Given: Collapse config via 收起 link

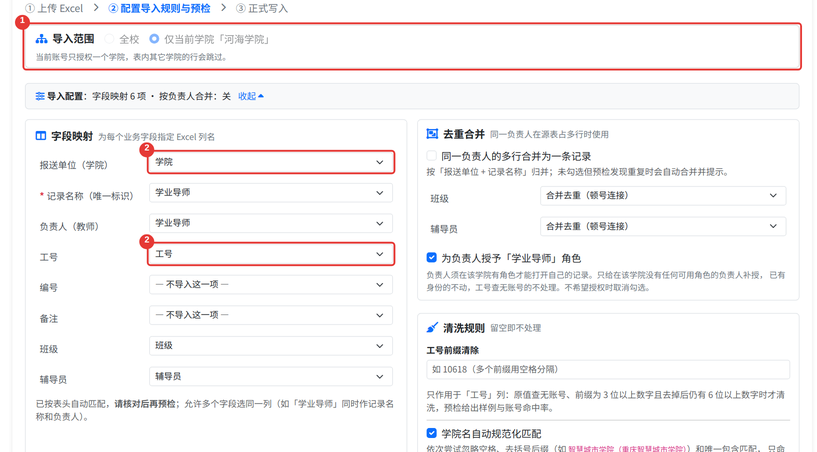Looking at the screenshot, I should (251, 96).
